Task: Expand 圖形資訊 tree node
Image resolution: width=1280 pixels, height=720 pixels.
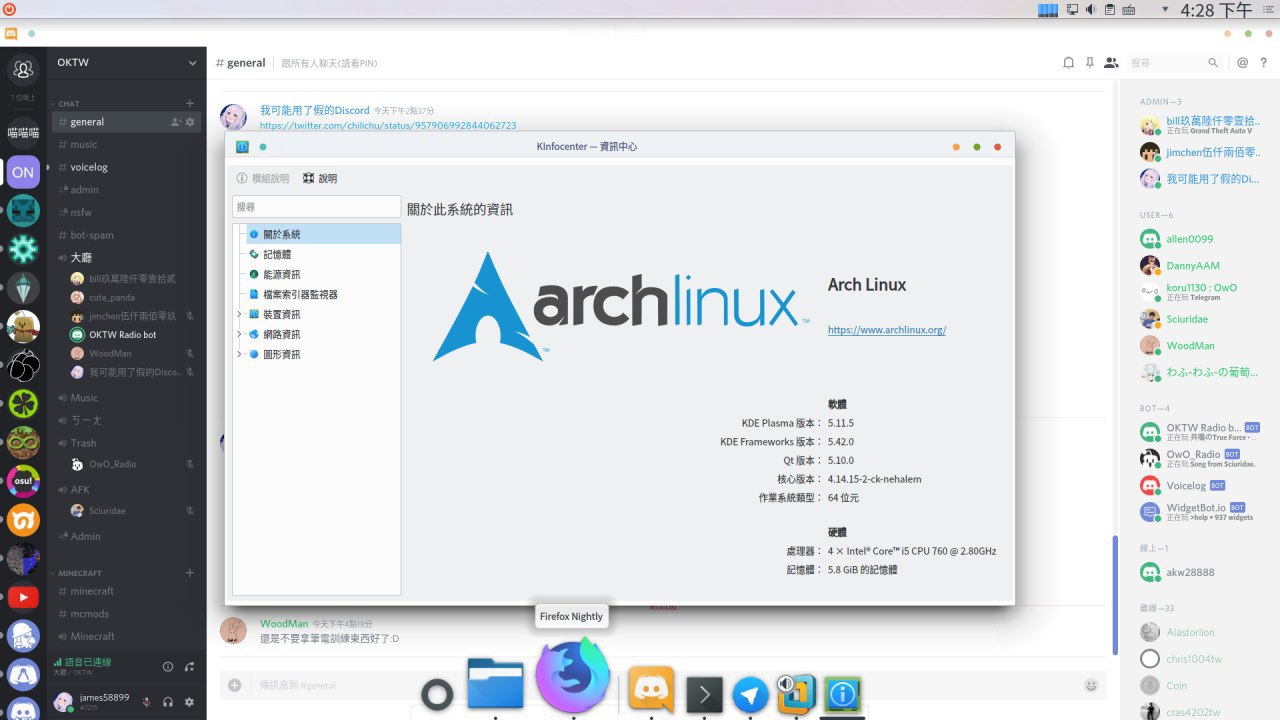Action: [239, 354]
